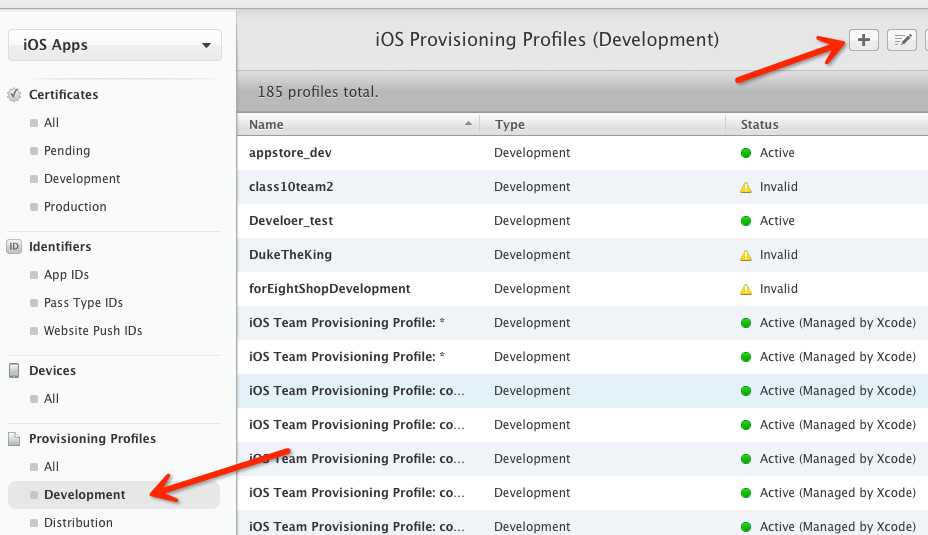Select Development under Provisioning Profiles

[x=85, y=495]
